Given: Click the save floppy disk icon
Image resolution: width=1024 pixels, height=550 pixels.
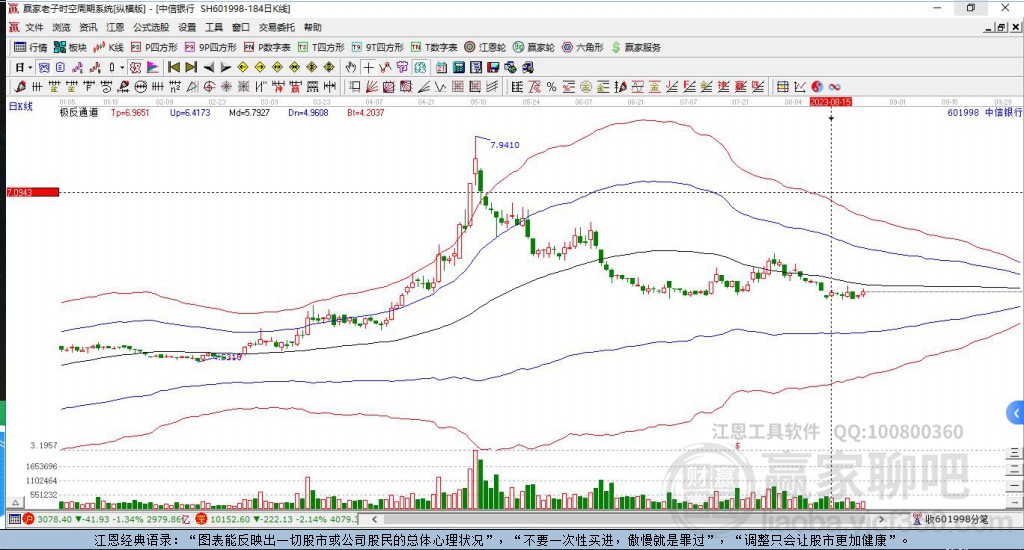Looking at the screenshot, I should (x=493, y=67).
